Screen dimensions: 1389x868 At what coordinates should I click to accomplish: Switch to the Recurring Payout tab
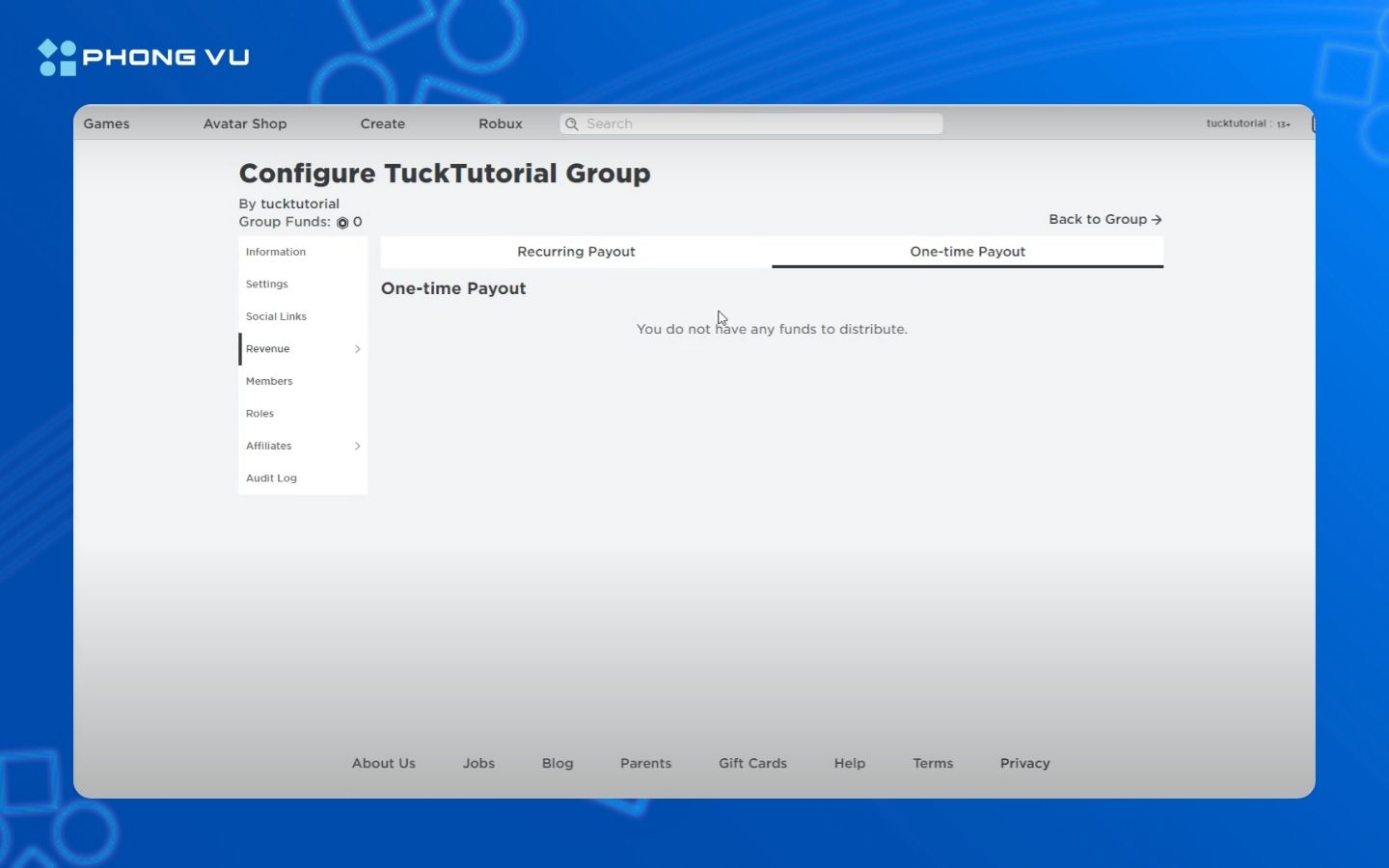point(576,252)
